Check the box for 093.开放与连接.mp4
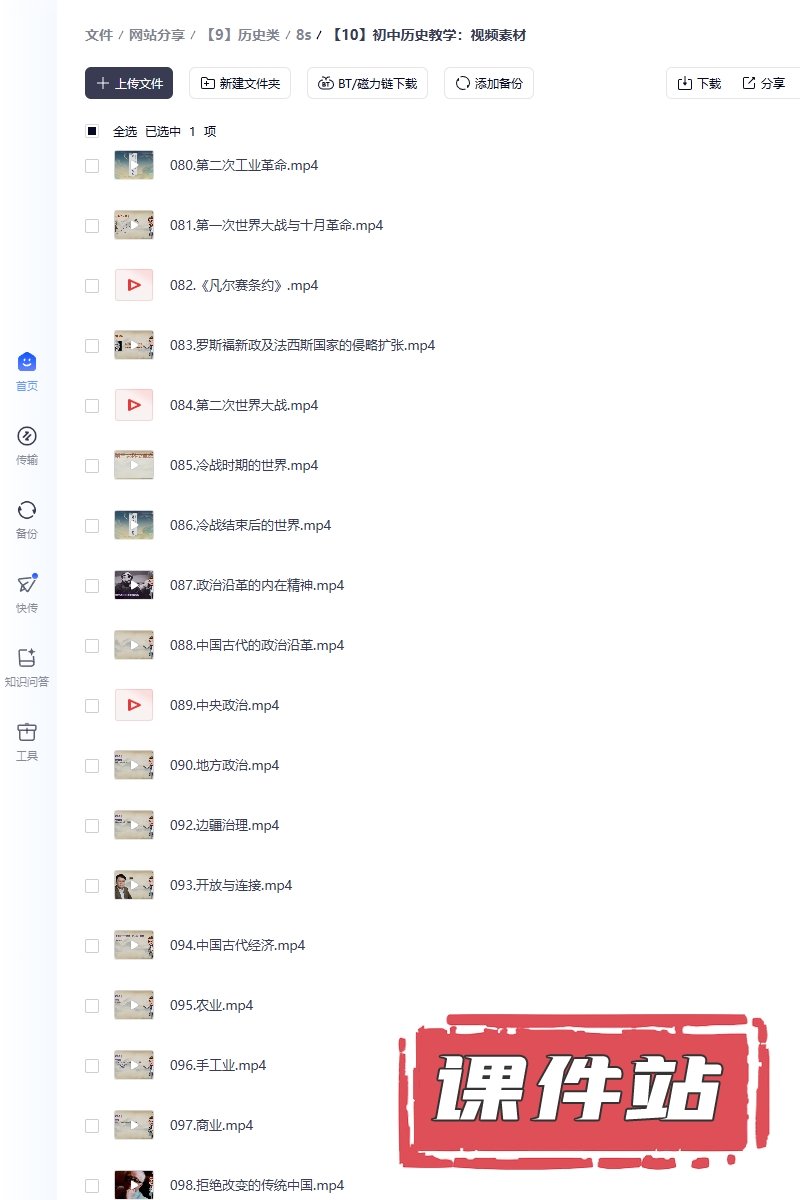This screenshot has height=1200, width=800. click(92, 886)
